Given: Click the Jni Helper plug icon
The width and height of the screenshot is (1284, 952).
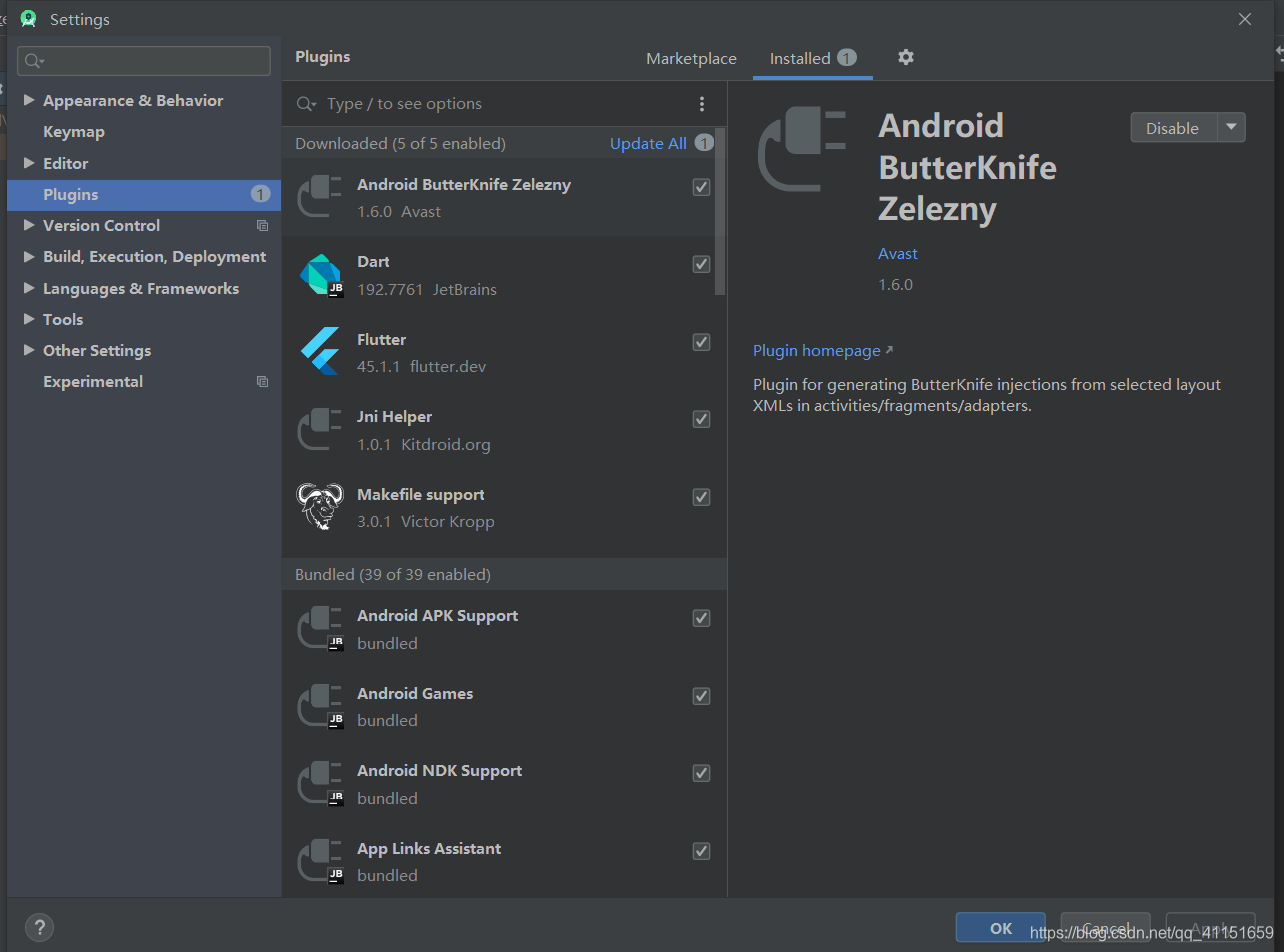Looking at the screenshot, I should tap(321, 430).
